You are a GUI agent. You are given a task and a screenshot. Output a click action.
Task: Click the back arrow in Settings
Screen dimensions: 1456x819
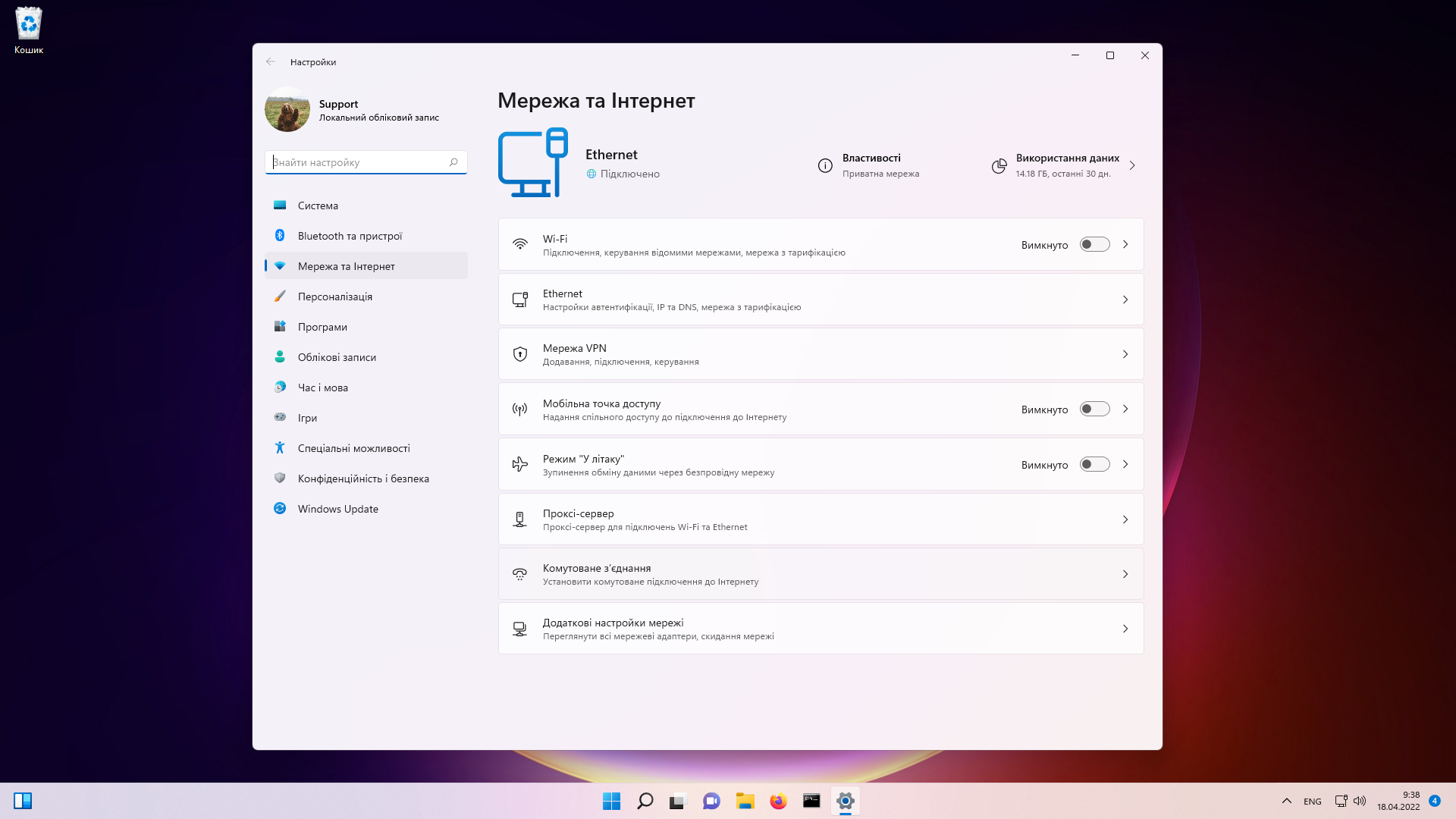271,62
